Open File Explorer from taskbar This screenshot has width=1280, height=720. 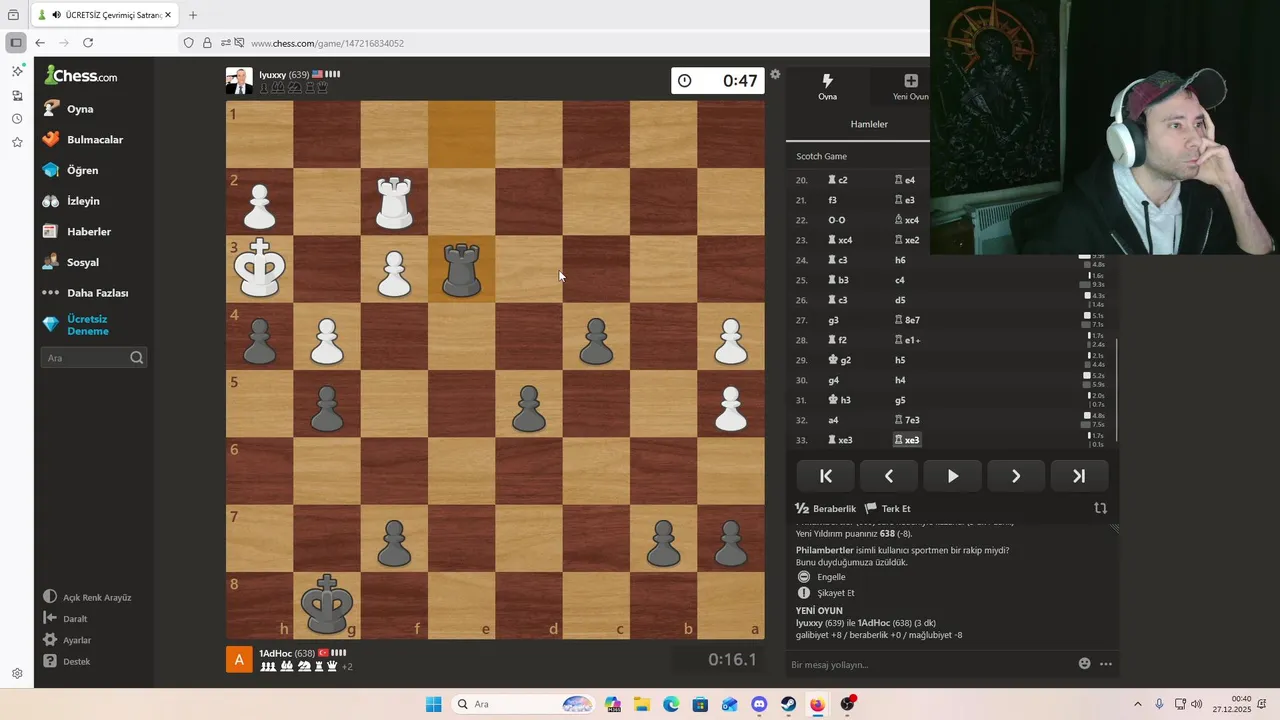click(x=641, y=704)
